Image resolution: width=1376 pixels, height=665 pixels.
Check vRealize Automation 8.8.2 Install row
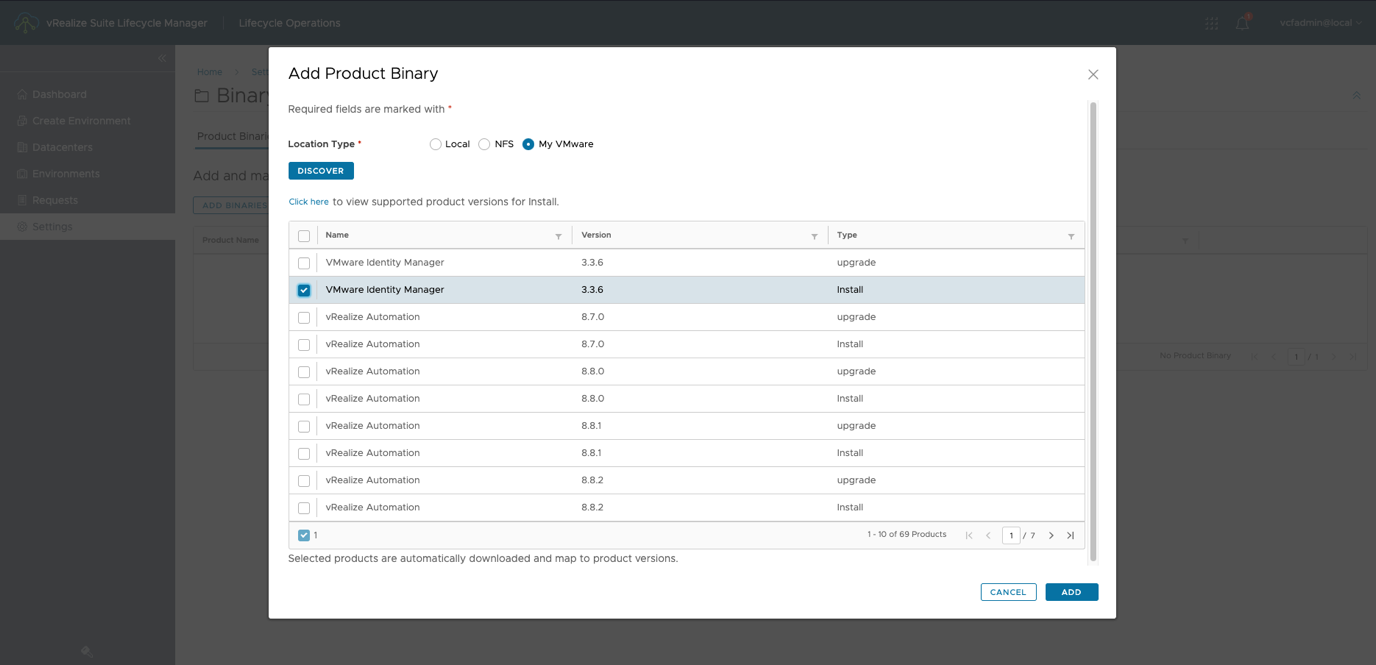click(x=304, y=508)
